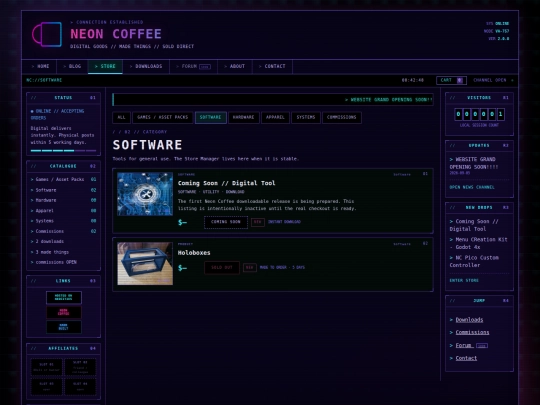Viewport: 540px width, 405px height.
Task: Filter store by ALL category
Action: coord(121,117)
